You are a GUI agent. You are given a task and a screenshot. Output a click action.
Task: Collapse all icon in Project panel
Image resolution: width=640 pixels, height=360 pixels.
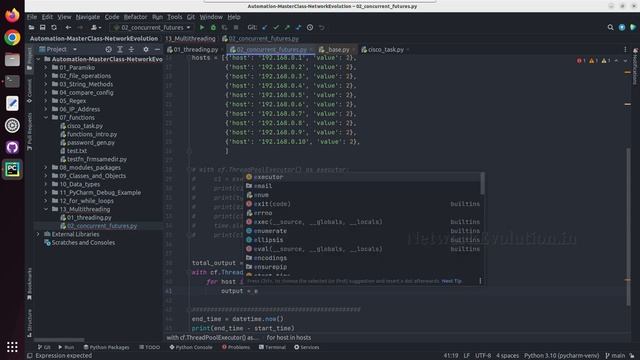point(131,49)
